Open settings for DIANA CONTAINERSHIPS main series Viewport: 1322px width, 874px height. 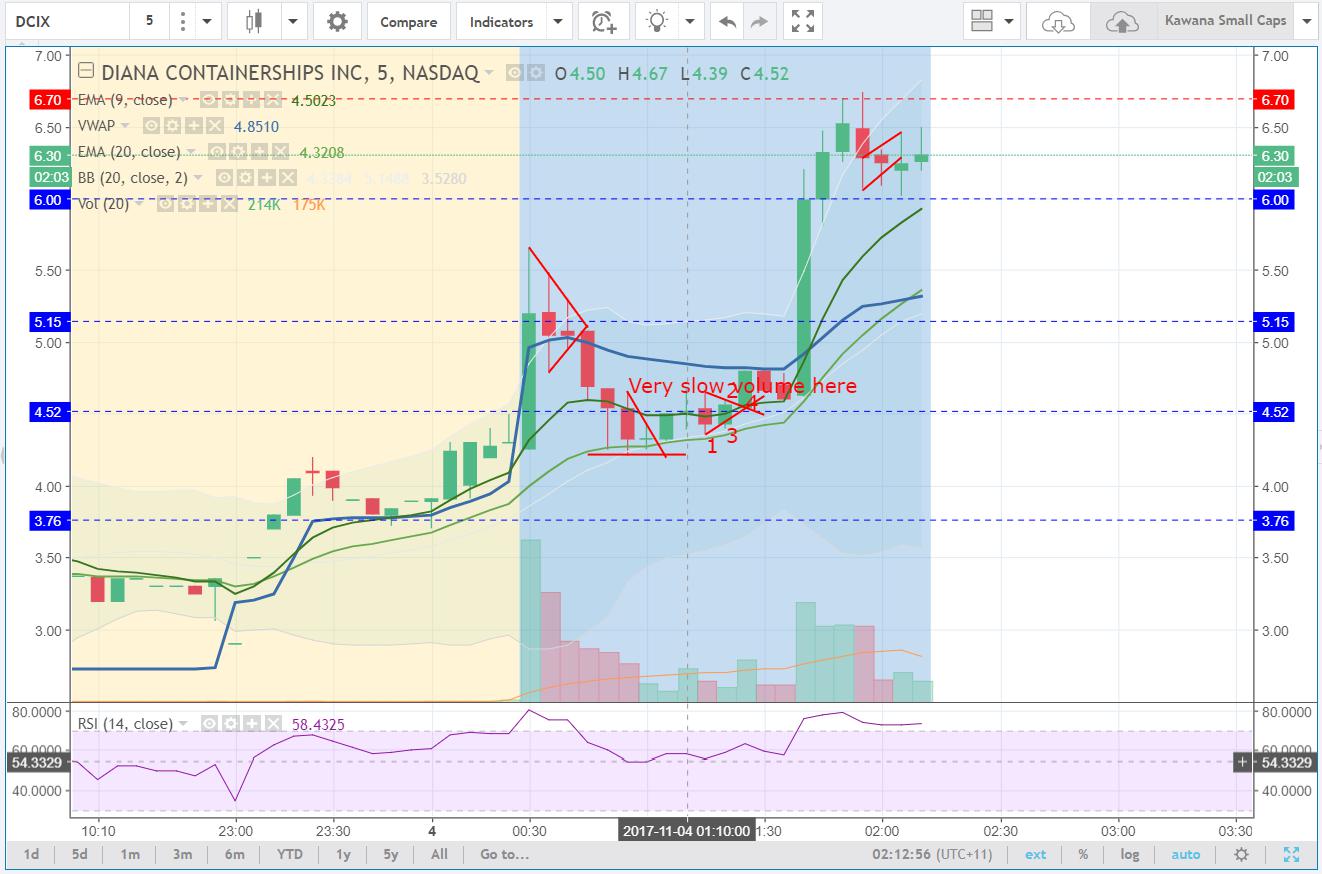pyautogui.click(x=537, y=73)
